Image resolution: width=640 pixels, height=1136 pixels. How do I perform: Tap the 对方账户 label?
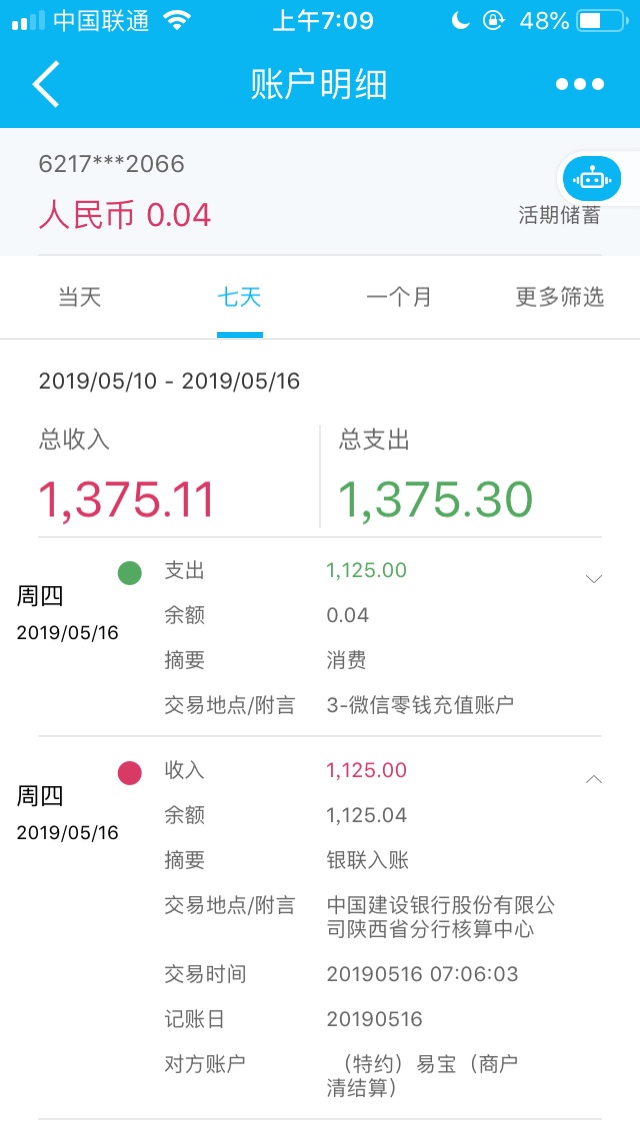(205, 1064)
